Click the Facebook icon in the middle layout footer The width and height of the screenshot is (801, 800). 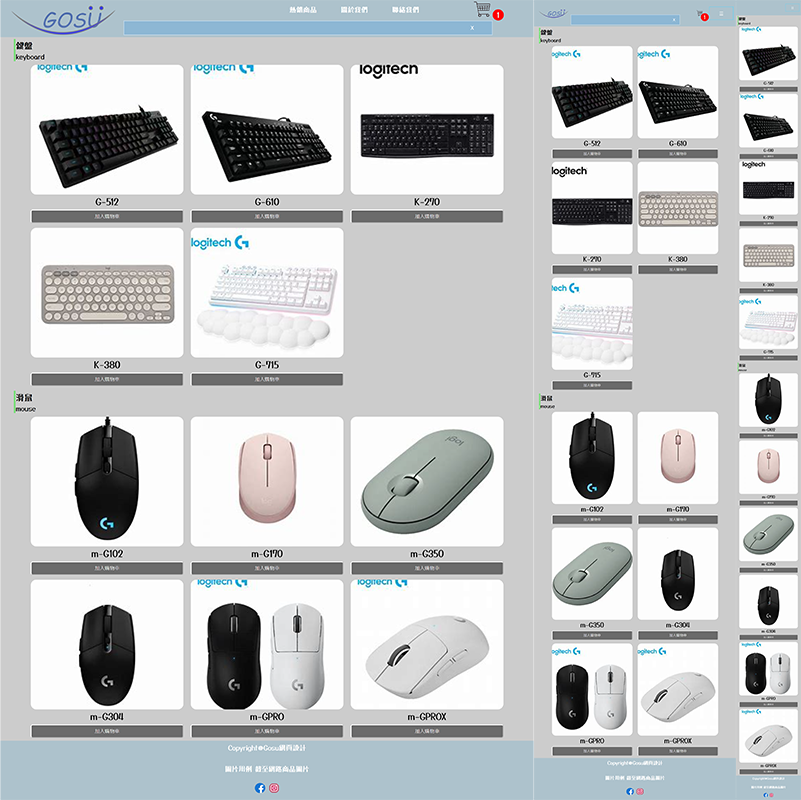pyautogui.click(x=630, y=791)
